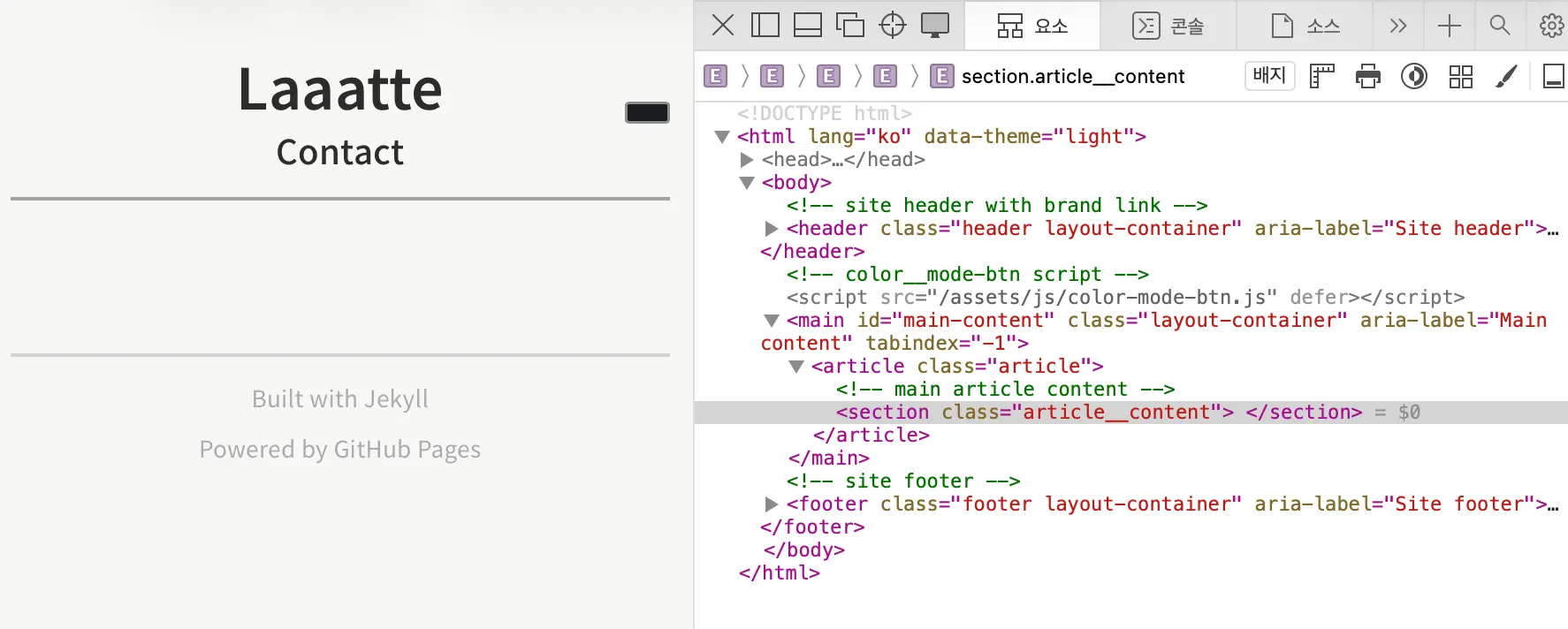Viewport: 1568px width, 629px height.
Task: Show hidden tabs with the double chevron
Action: (1397, 26)
